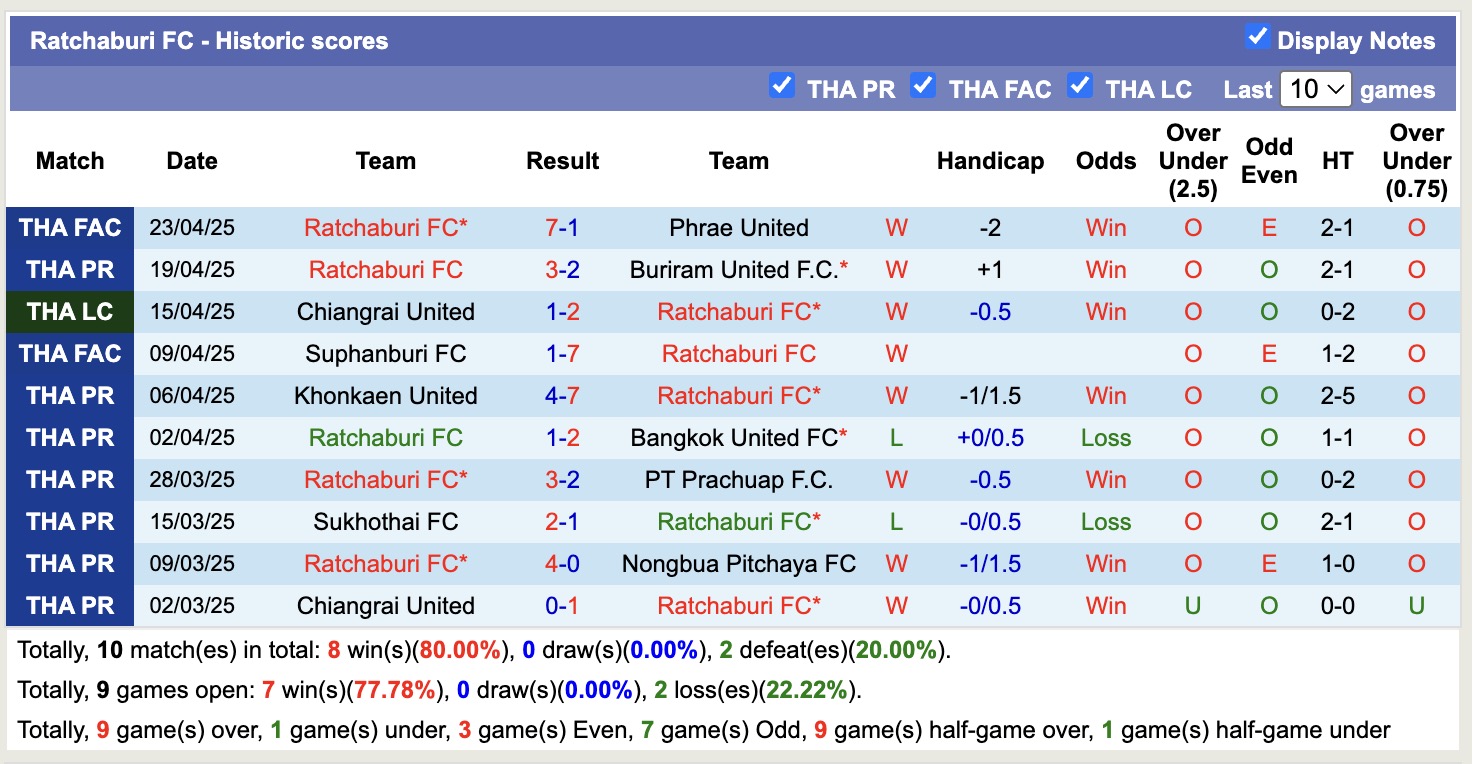
Task: Open the Phrae United team page
Action: point(738,227)
